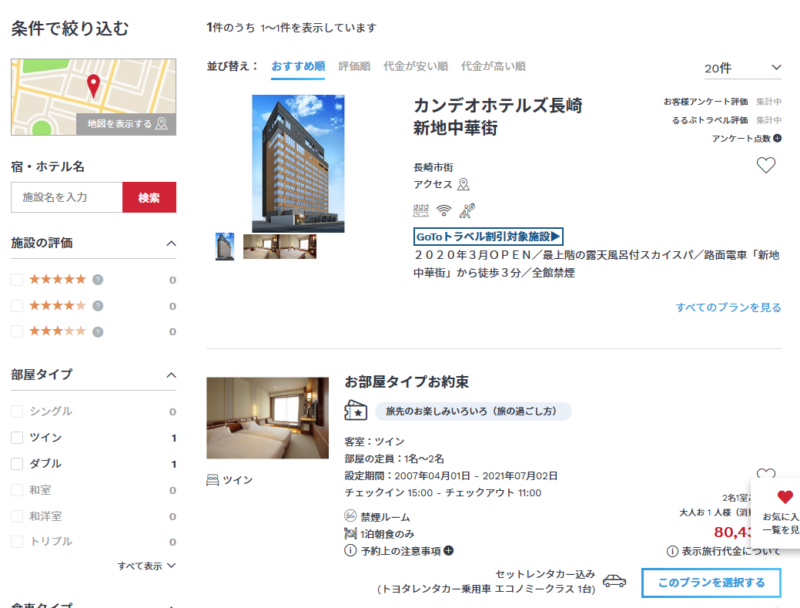800x608 pixels.
Task: Click the keyboard-style amenity icon
Action: [x=421, y=210]
